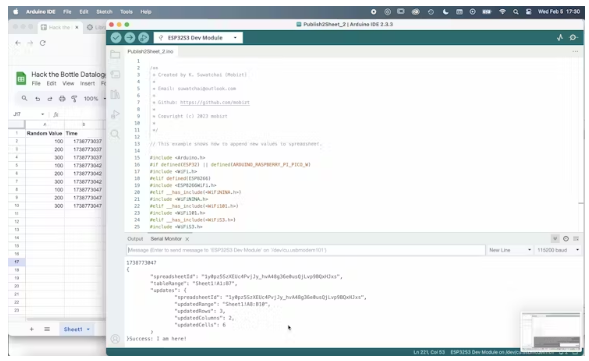Click the Verify sketch checkmark button
The image size is (589, 361).
click(116, 38)
